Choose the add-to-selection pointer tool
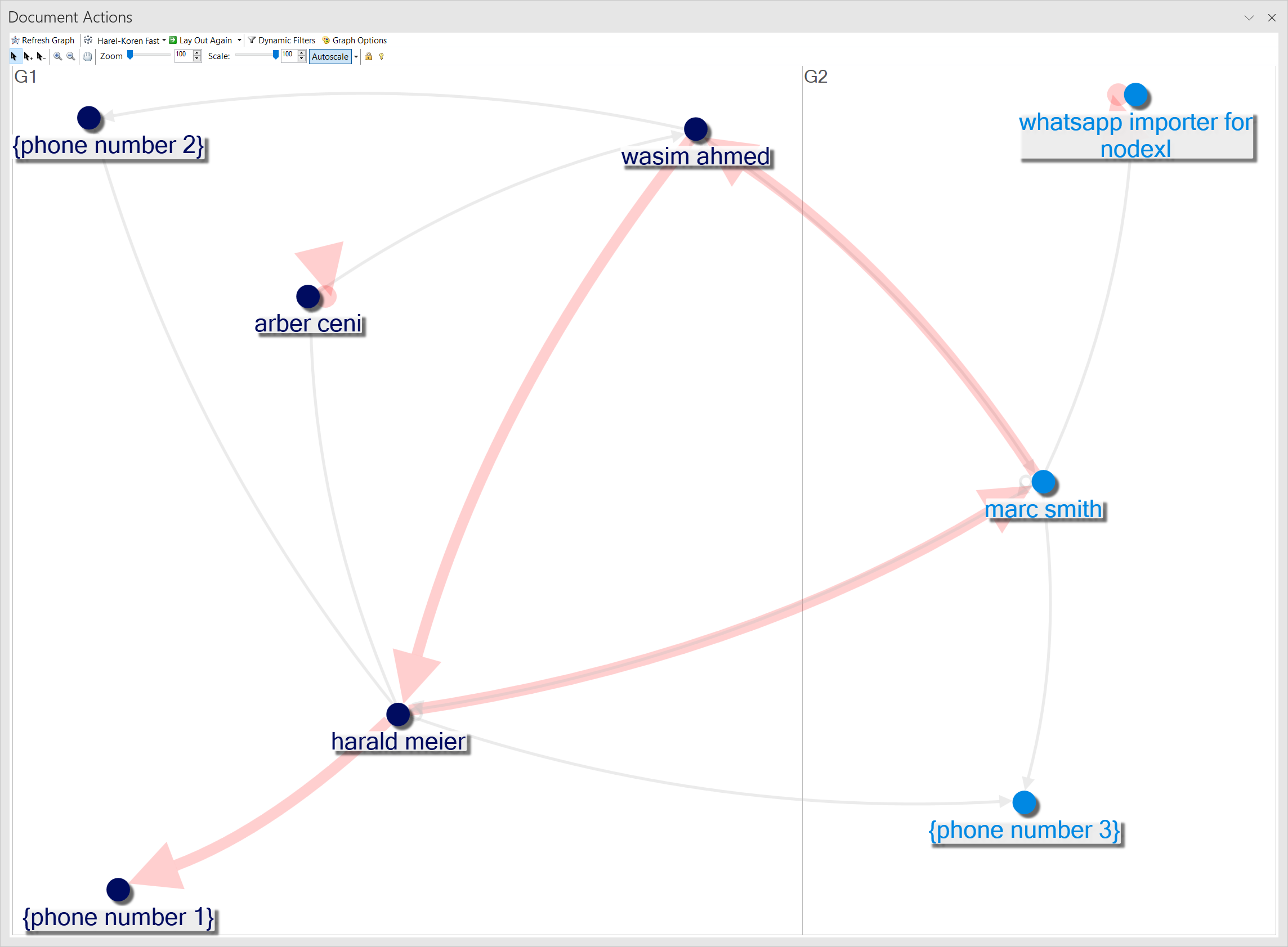 coord(27,56)
